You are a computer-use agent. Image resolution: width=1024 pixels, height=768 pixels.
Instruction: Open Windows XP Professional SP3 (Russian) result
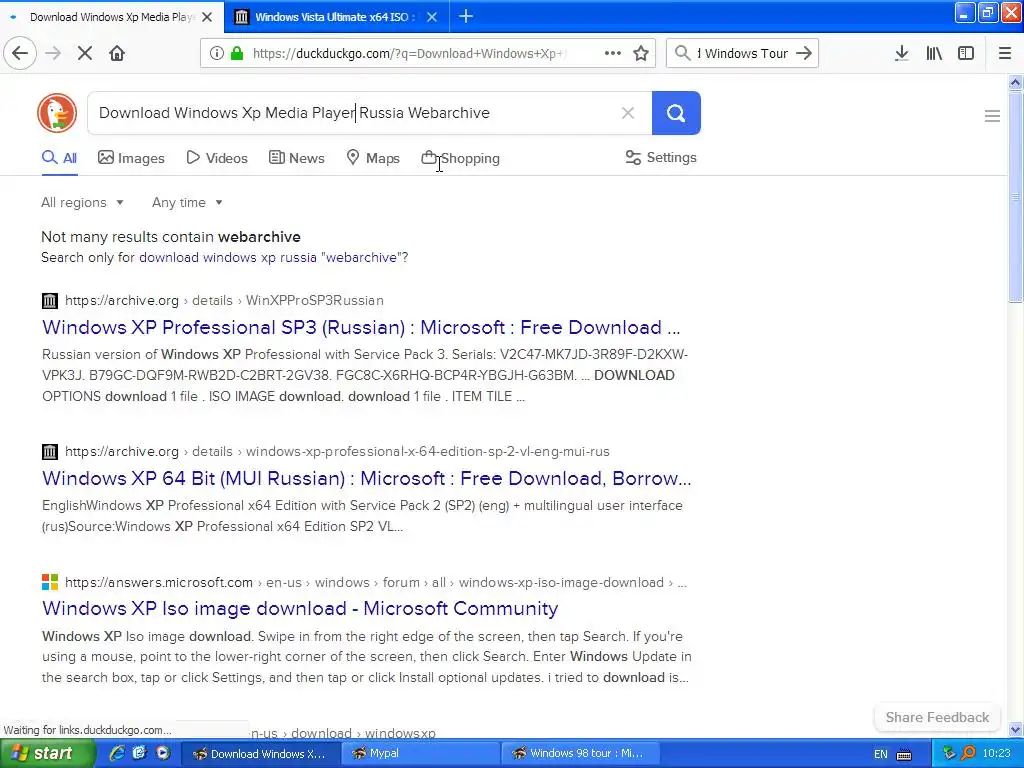(x=361, y=327)
